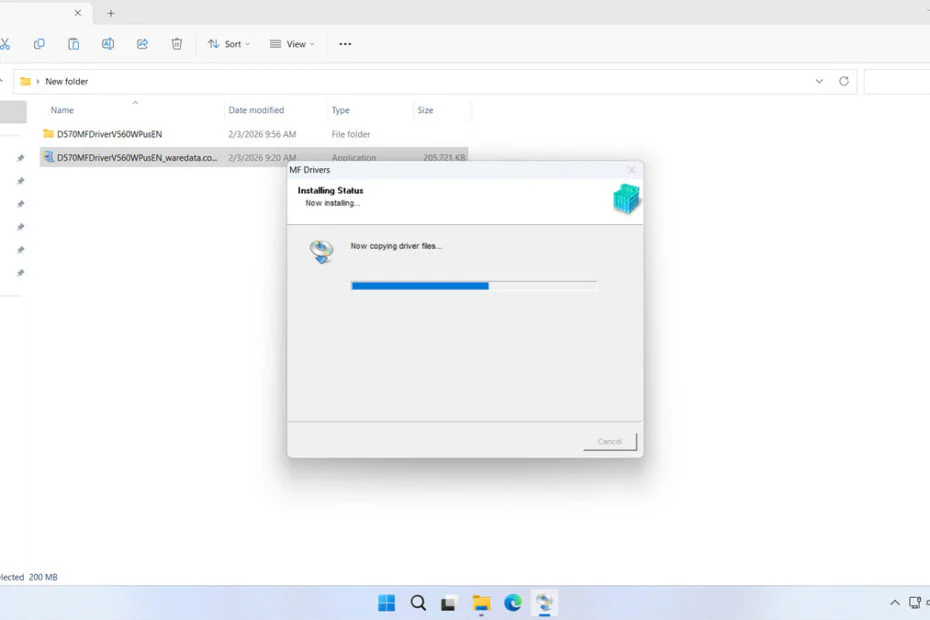
Task: Refresh the New folder view
Action: (x=844, y=81)
